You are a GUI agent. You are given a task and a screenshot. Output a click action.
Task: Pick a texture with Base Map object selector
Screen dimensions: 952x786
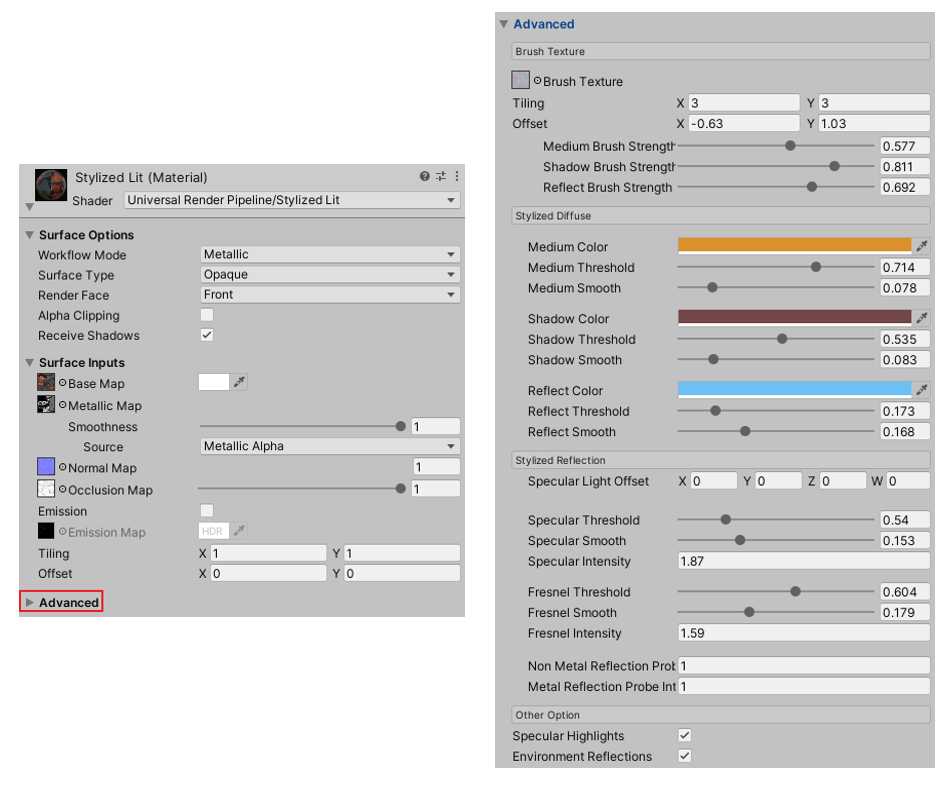pyautogui.click(x=63, y=383)
